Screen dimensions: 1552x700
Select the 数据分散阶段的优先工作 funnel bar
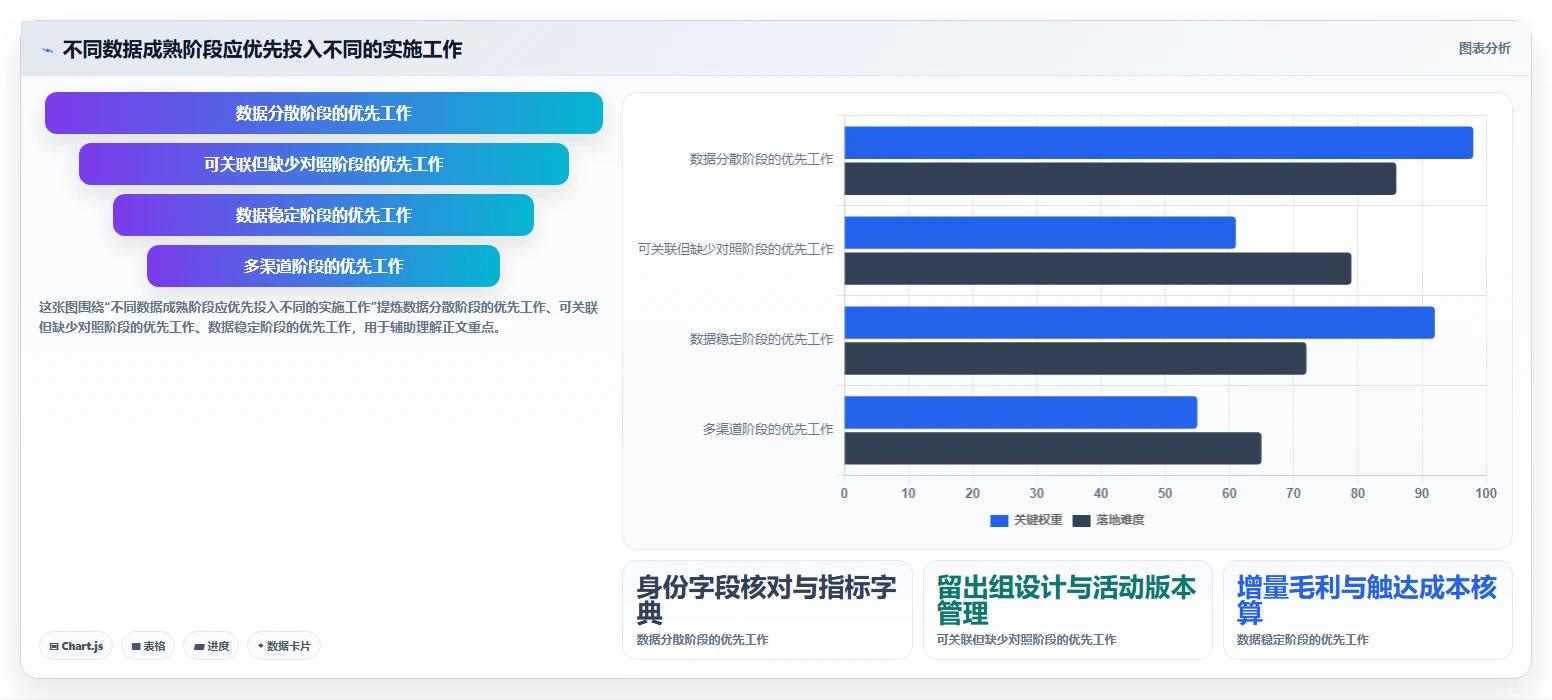click(324, 113)
